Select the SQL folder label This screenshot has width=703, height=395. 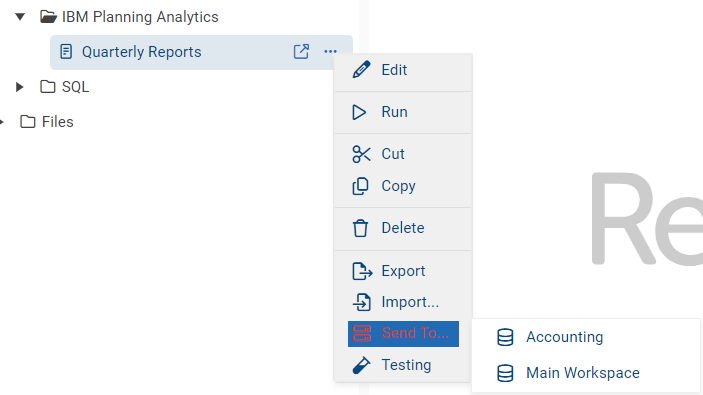pyautogui.click(x=75, y=87)
